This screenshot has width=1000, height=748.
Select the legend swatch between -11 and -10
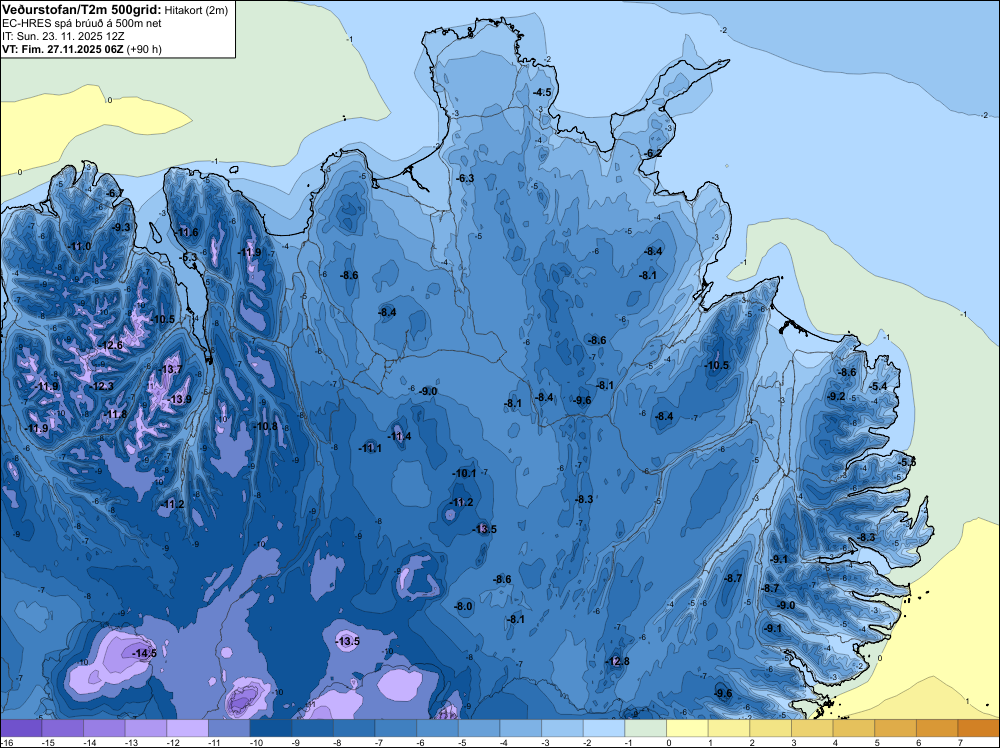[230, 728]
